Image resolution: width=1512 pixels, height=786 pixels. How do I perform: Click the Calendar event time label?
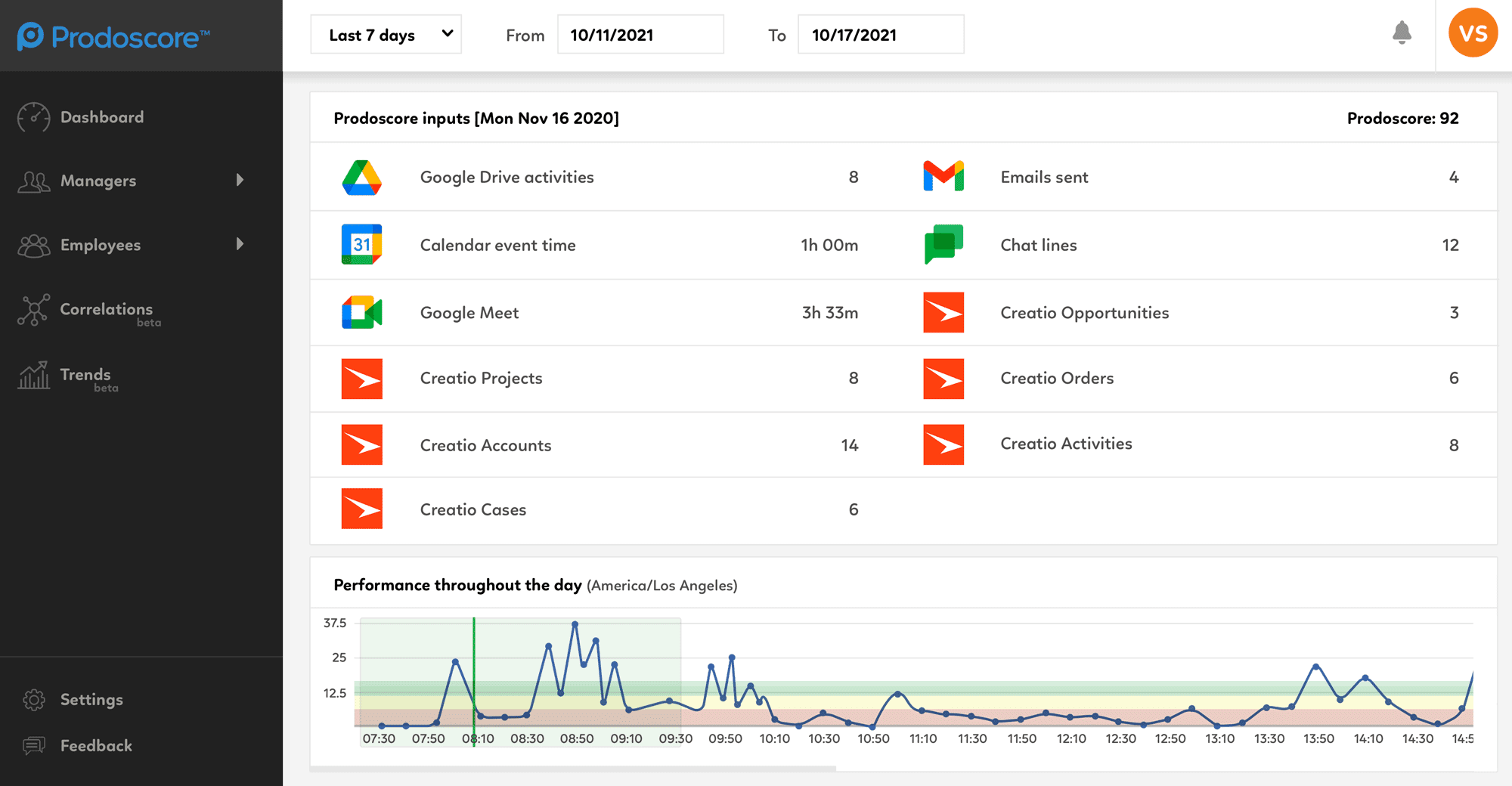point(497,245)
